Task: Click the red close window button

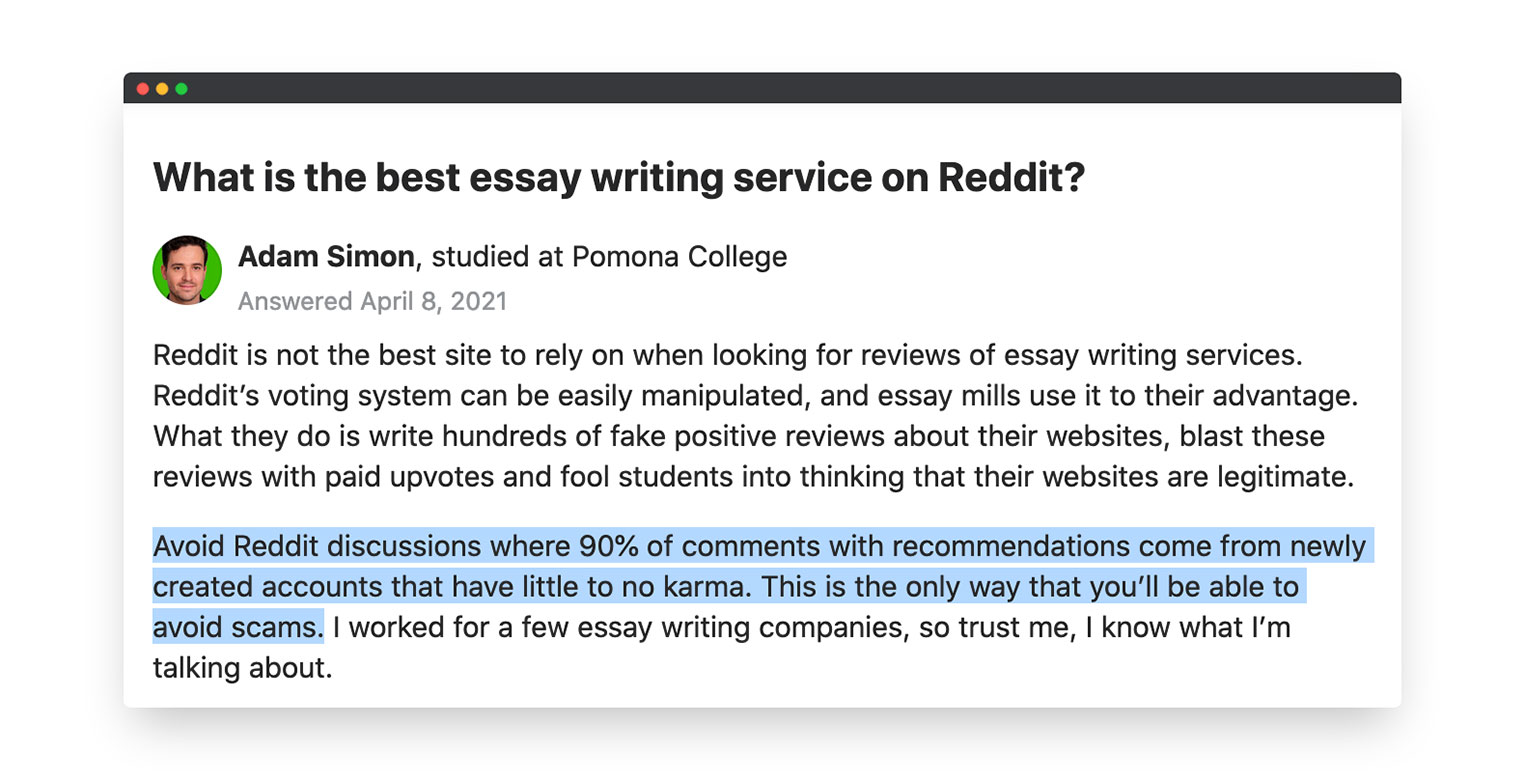Action: click(x=143, y=89)
